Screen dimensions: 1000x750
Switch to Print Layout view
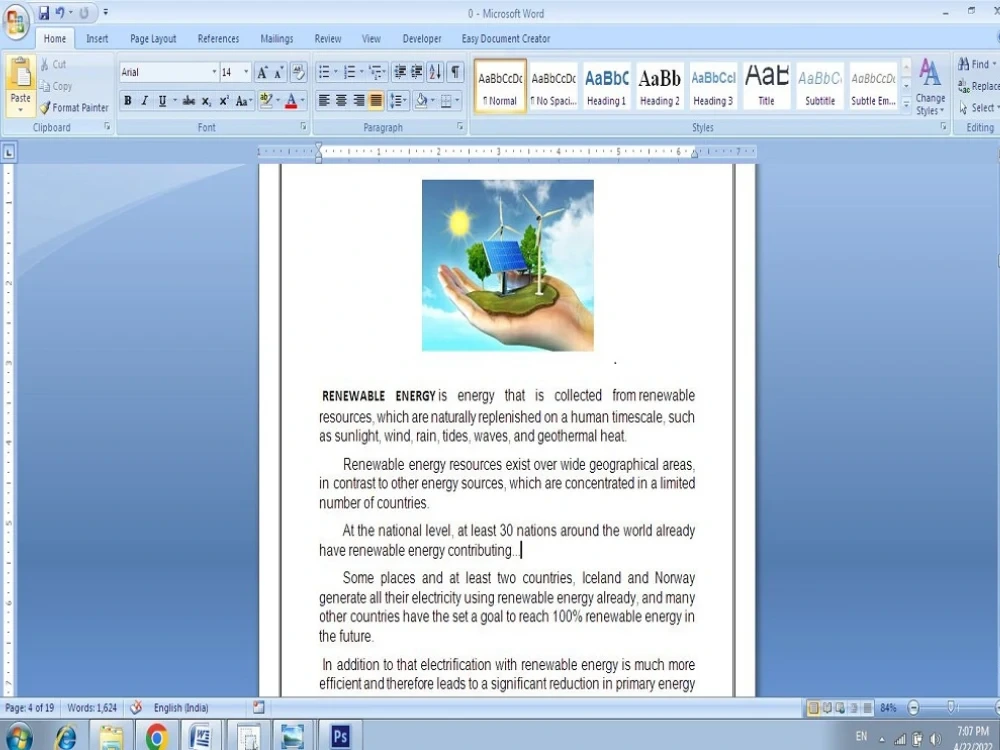[x=813, y=708]
